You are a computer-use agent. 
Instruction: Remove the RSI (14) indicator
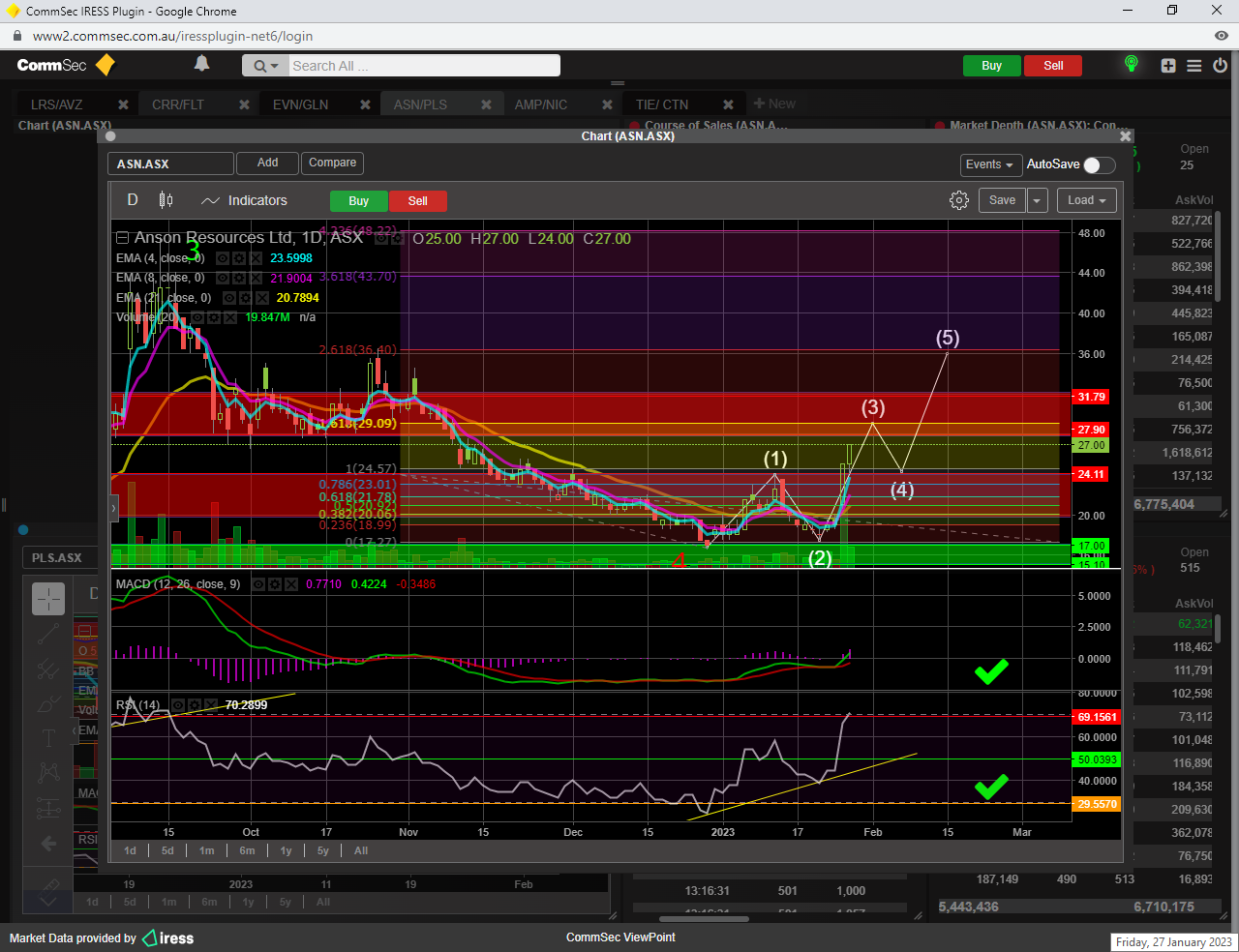(211, 705)
